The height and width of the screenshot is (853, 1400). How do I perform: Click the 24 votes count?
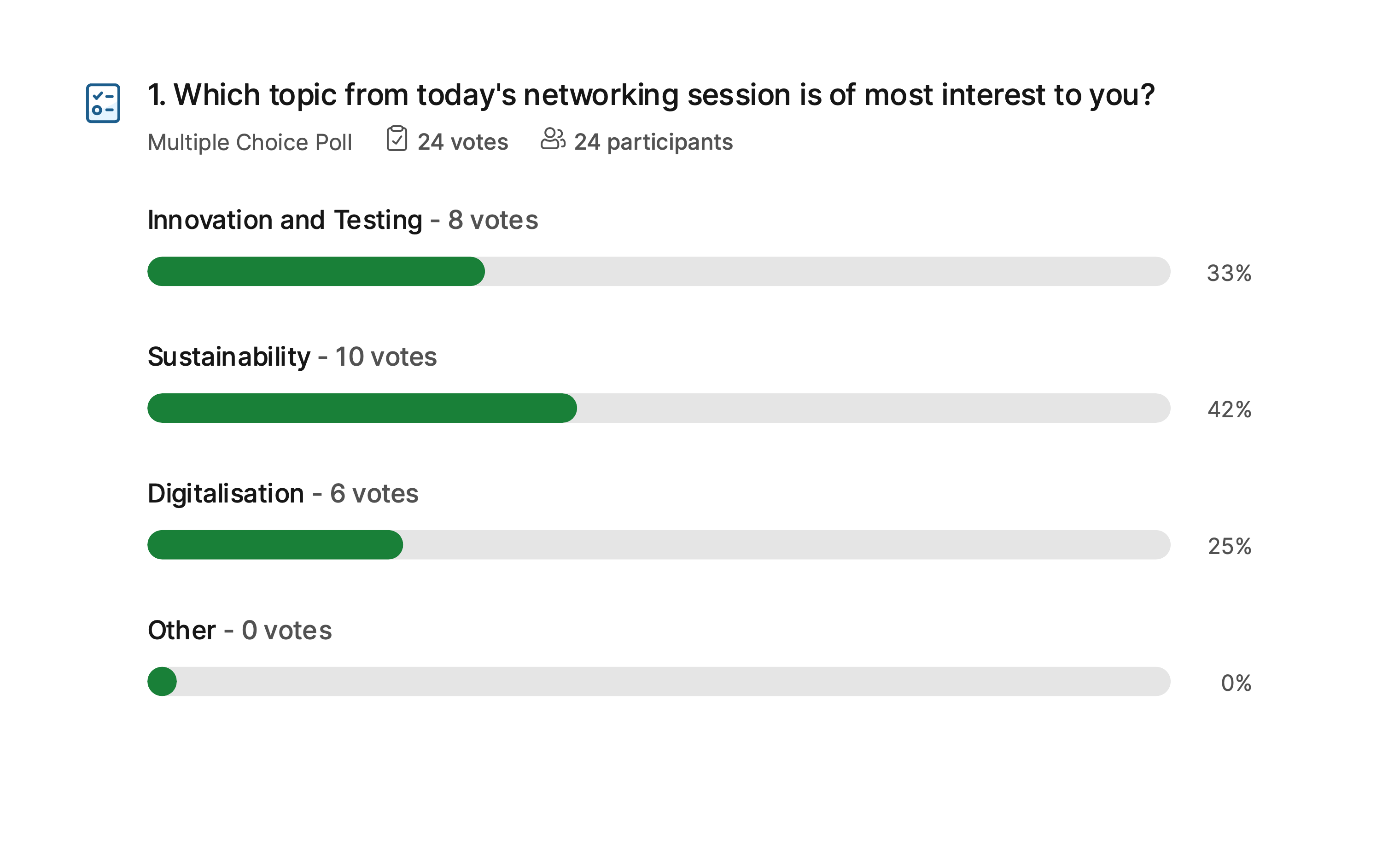coord(462,142)
